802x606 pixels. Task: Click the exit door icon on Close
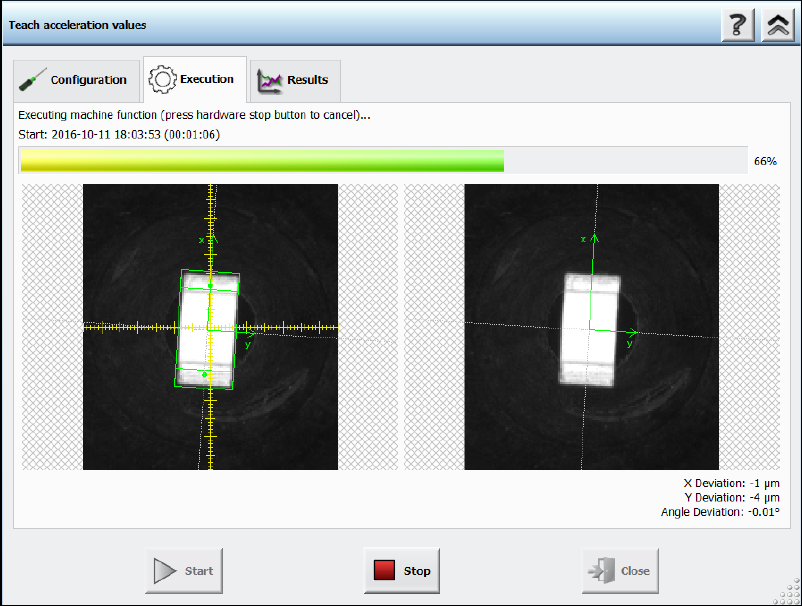(x=601, y=571)
